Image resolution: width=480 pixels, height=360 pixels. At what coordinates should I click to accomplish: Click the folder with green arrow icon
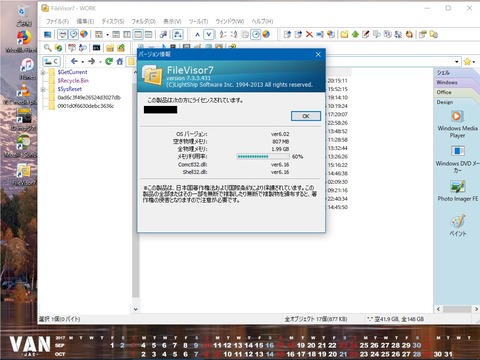click(121, 48)
